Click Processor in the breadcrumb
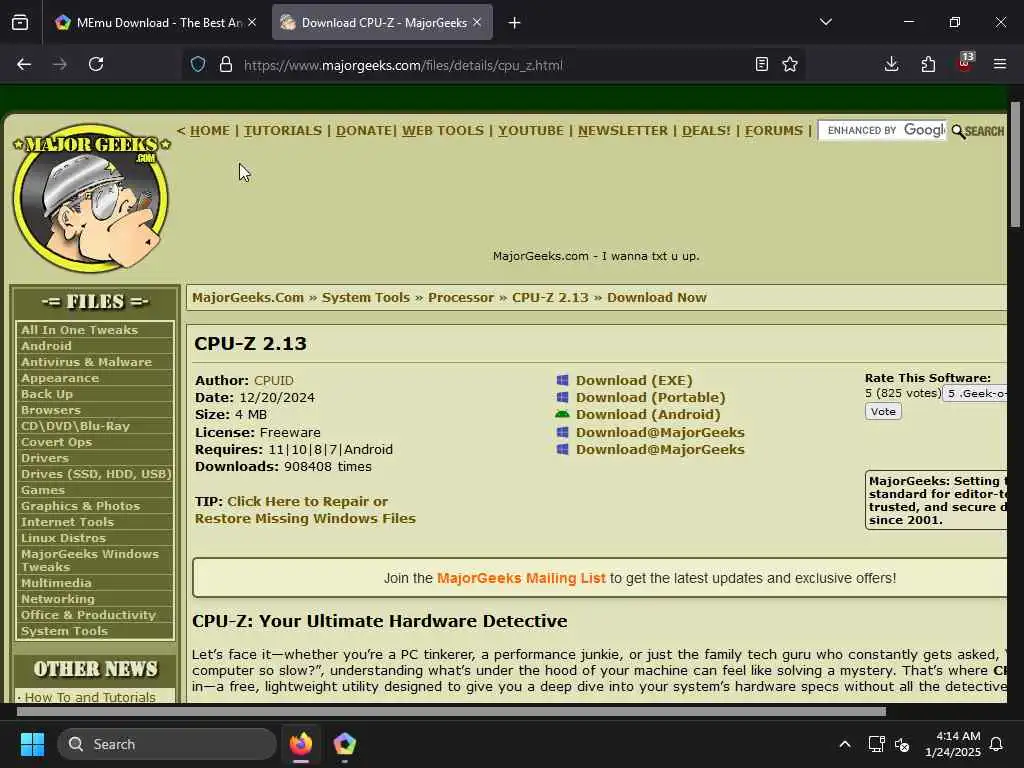 pyautogui.click(x=460, y=298)
